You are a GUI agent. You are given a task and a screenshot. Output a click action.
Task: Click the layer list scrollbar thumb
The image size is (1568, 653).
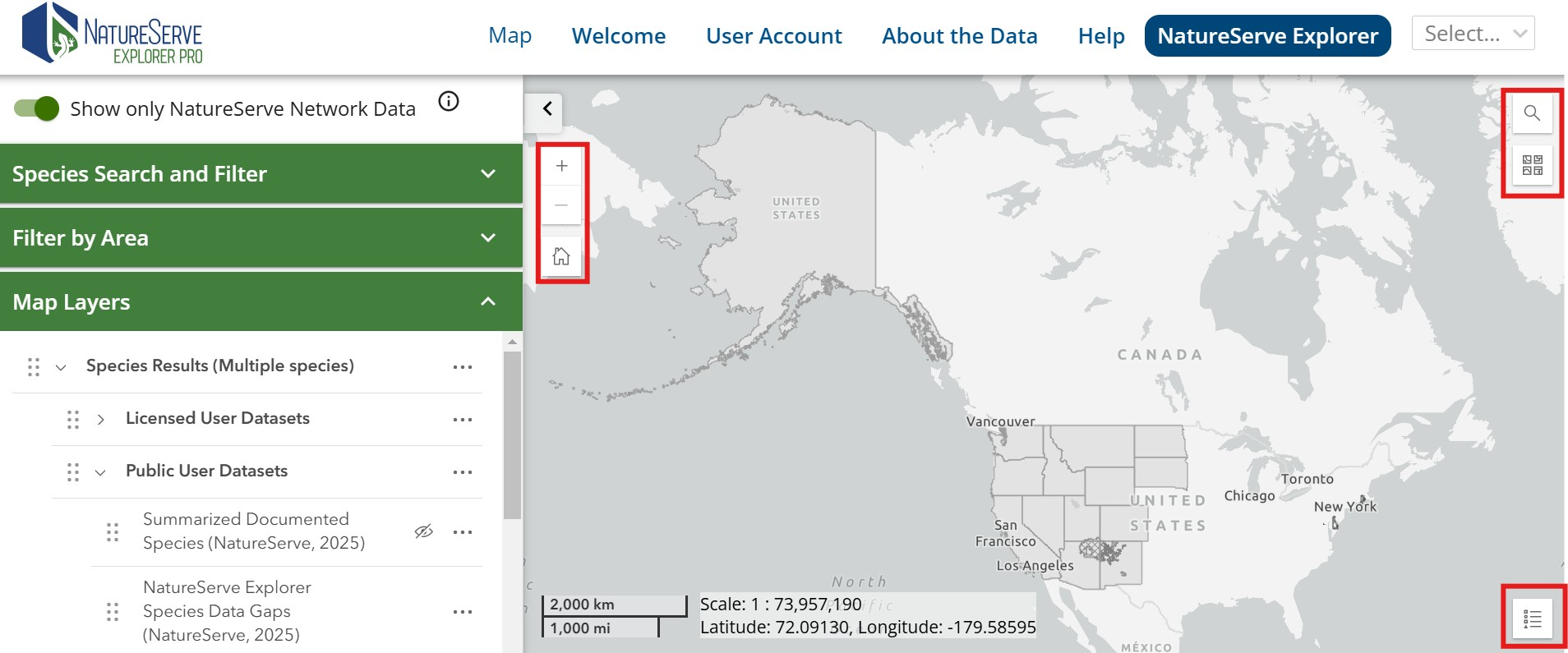512,435
